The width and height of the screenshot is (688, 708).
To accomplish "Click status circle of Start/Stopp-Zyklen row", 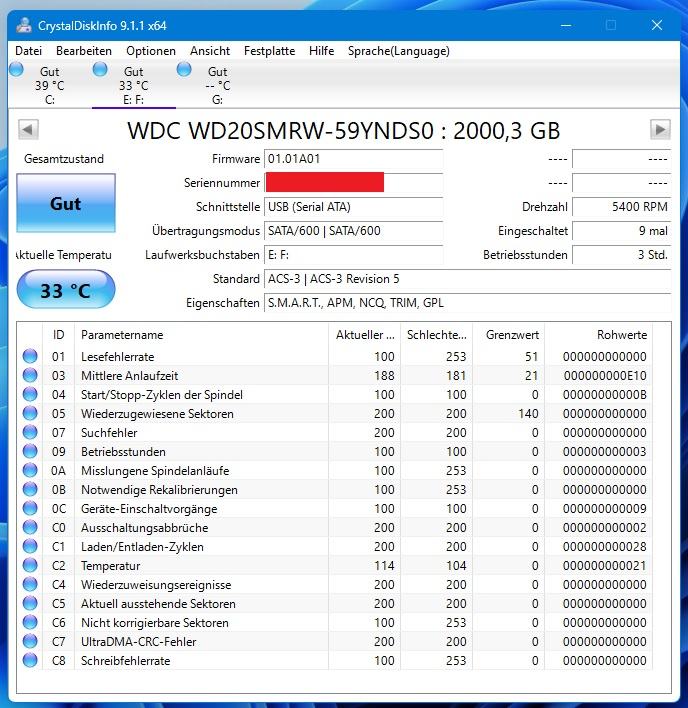I will pos(30,394).
